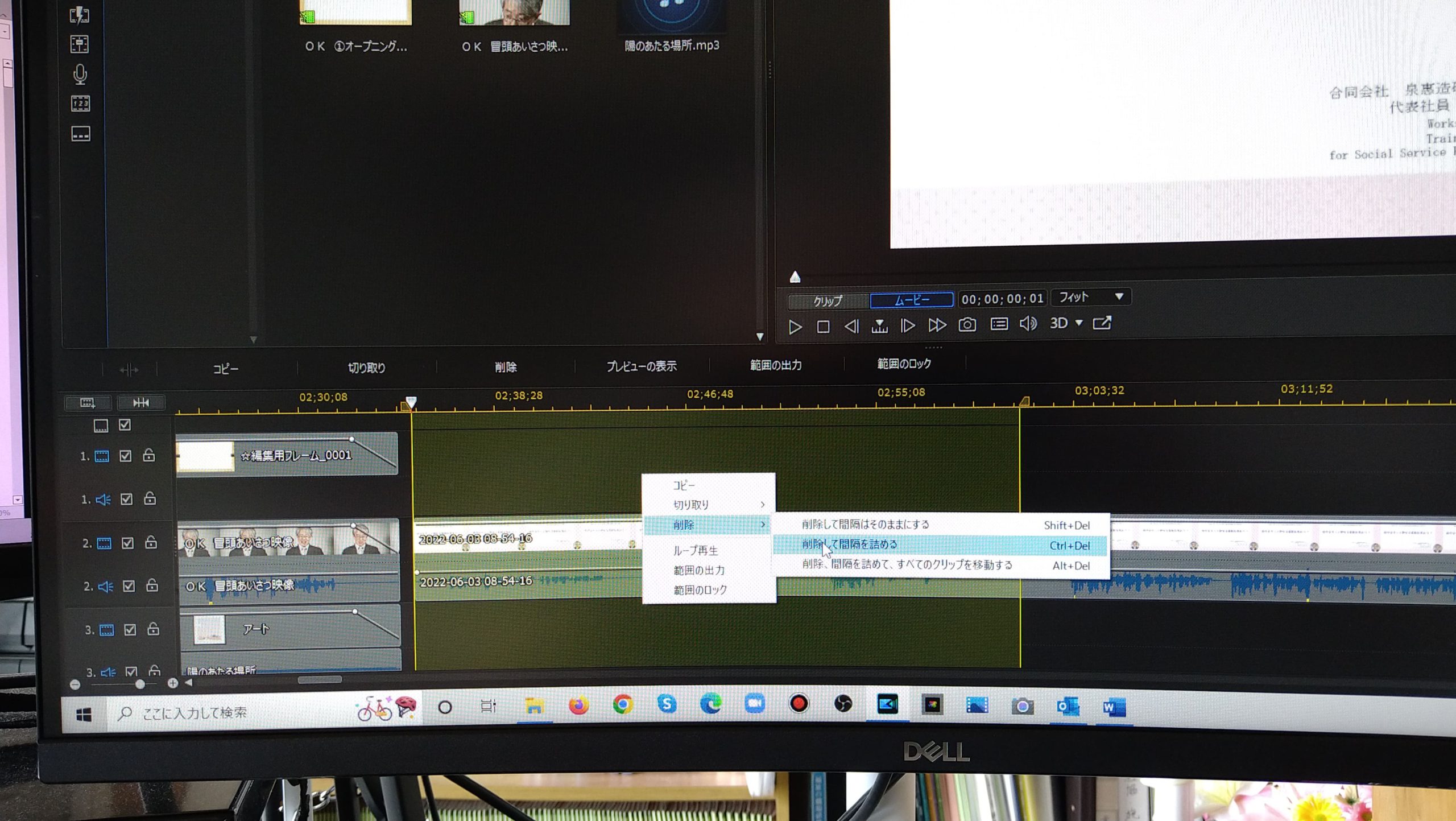1456x821 pixels.
Task: Open Google Chrome from the taskbar
Action: [623, 706]
